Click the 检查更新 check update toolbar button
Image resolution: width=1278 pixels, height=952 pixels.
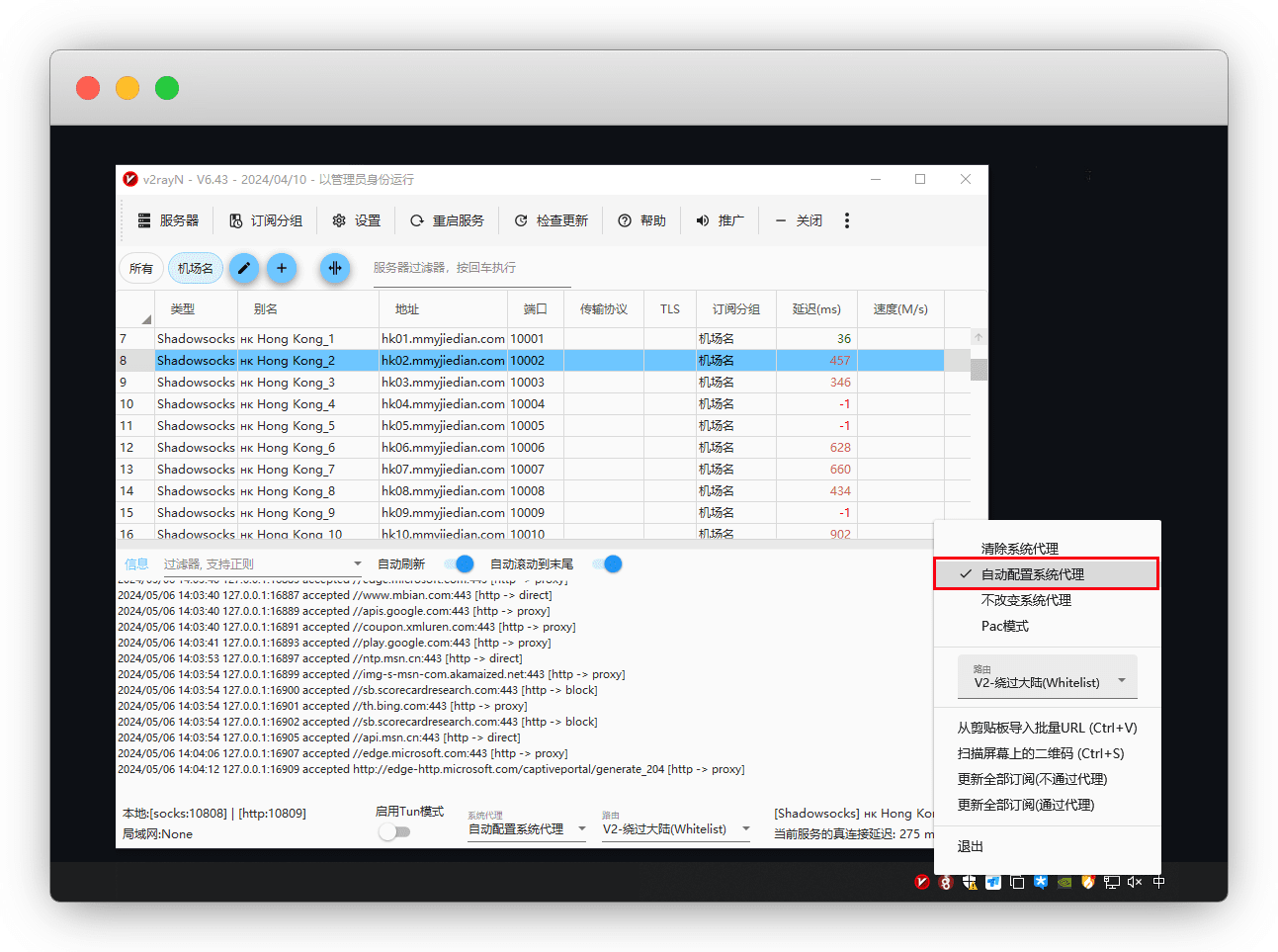(x=552, y=220)
